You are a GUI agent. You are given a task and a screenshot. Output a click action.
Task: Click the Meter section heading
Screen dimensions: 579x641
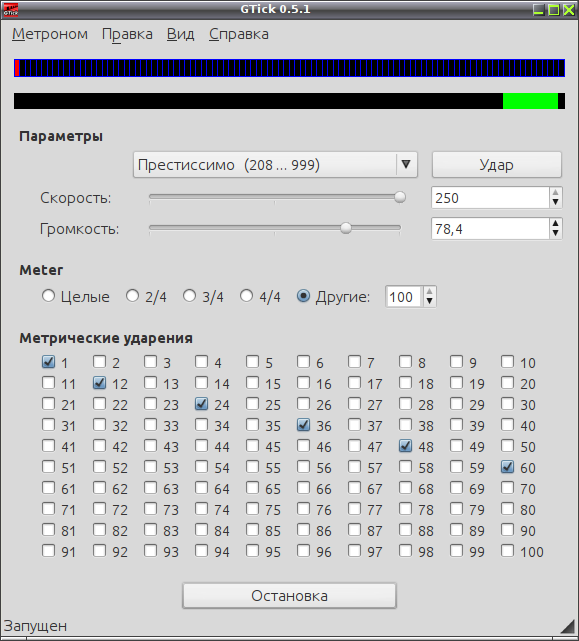(41, 270)
